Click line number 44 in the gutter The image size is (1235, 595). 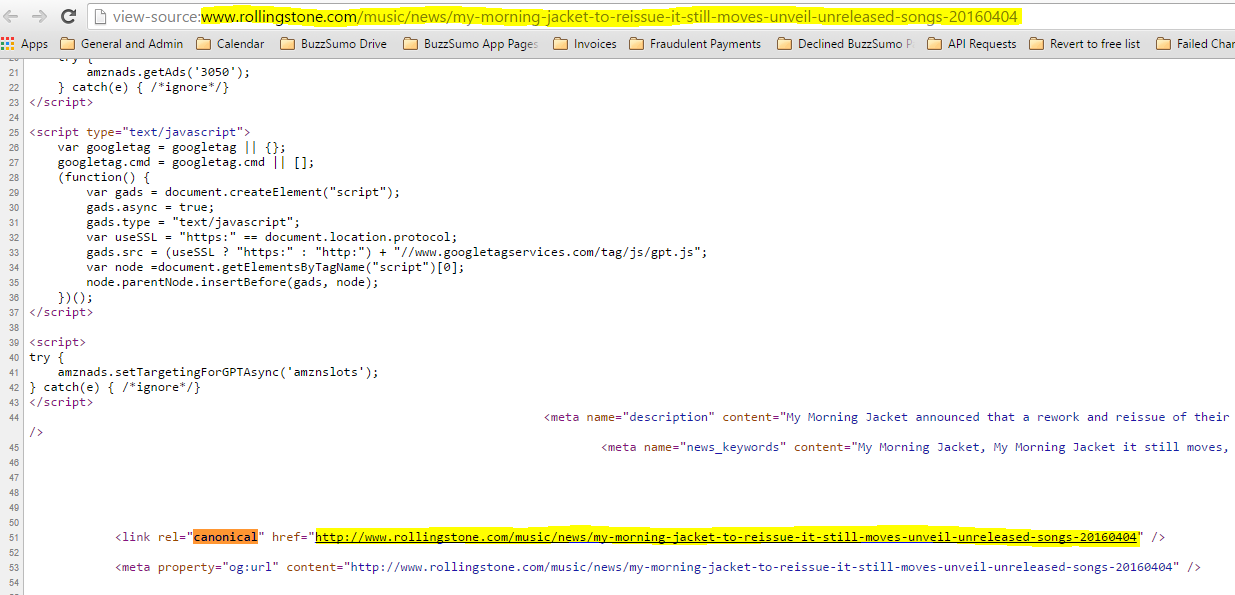(x=13, y=417)
